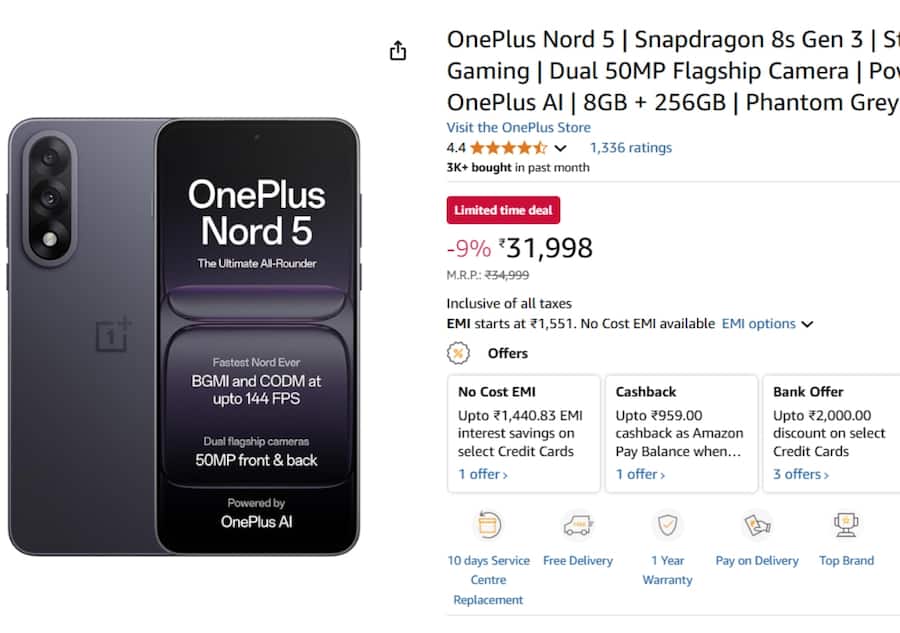This screenshot has height=633, width=900.
Task: Click the Limited time deal badge
Action: [x=504, y=210]
